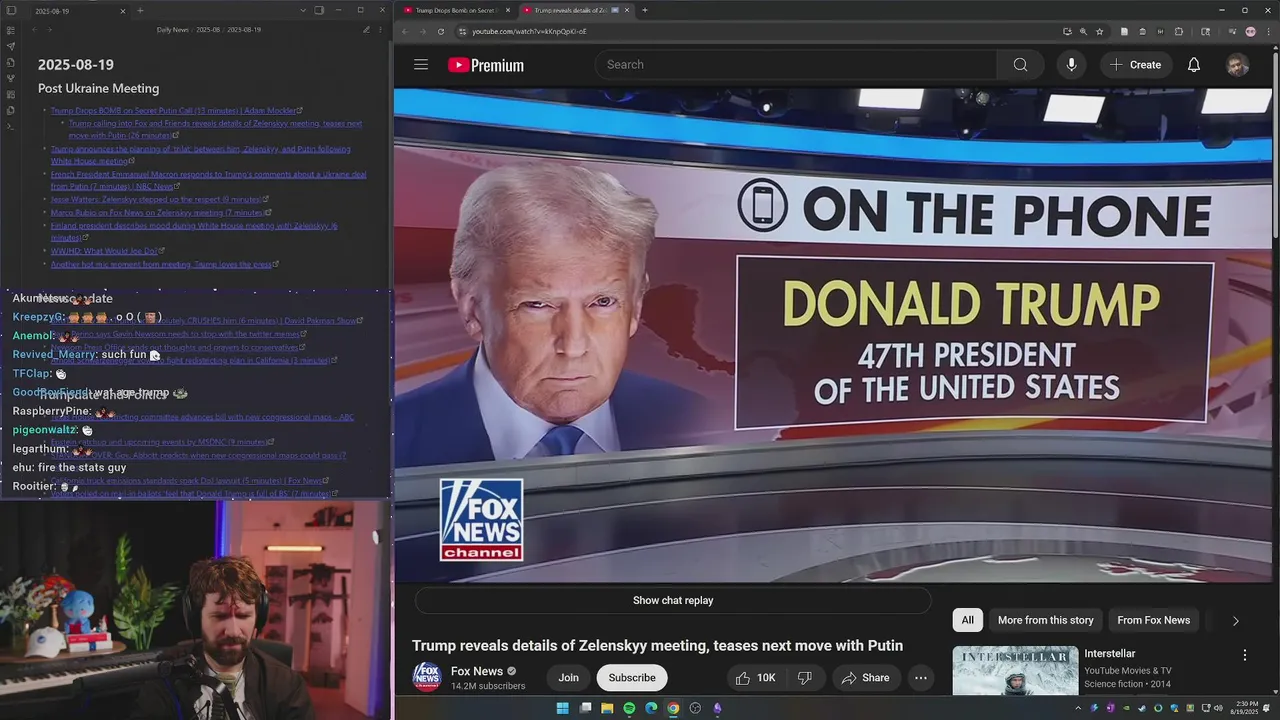1280x720 pixels.
Task: Open new Obsidian note tab
Action: point(140,10)
